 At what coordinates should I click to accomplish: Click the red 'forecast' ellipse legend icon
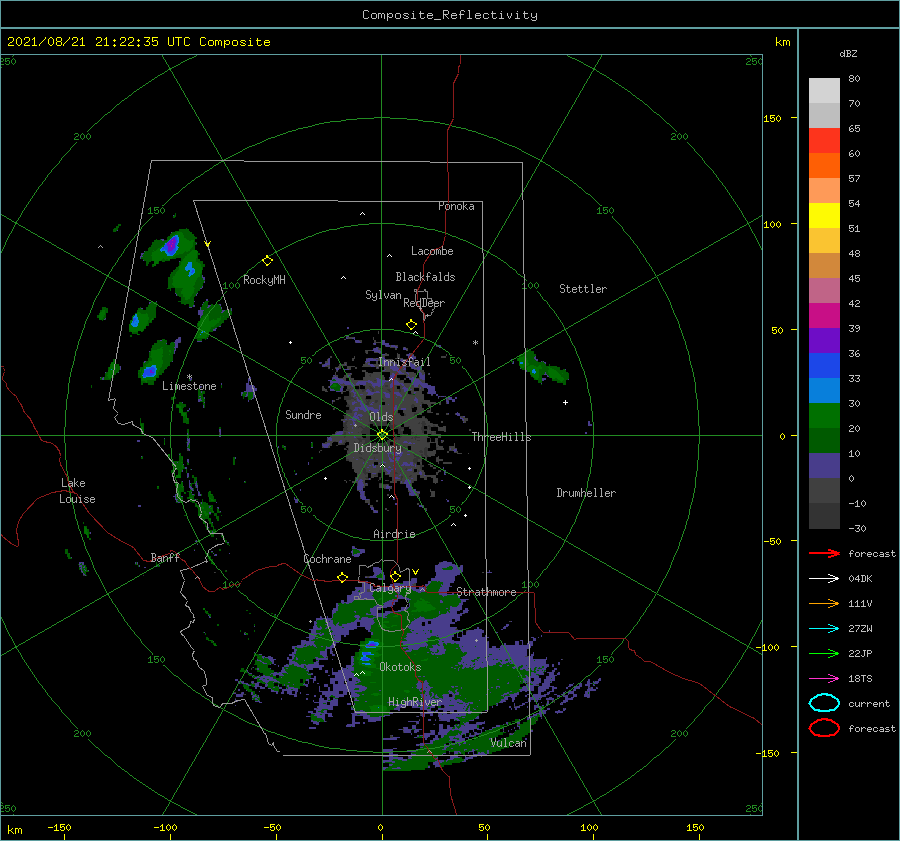tap(824, 728)
